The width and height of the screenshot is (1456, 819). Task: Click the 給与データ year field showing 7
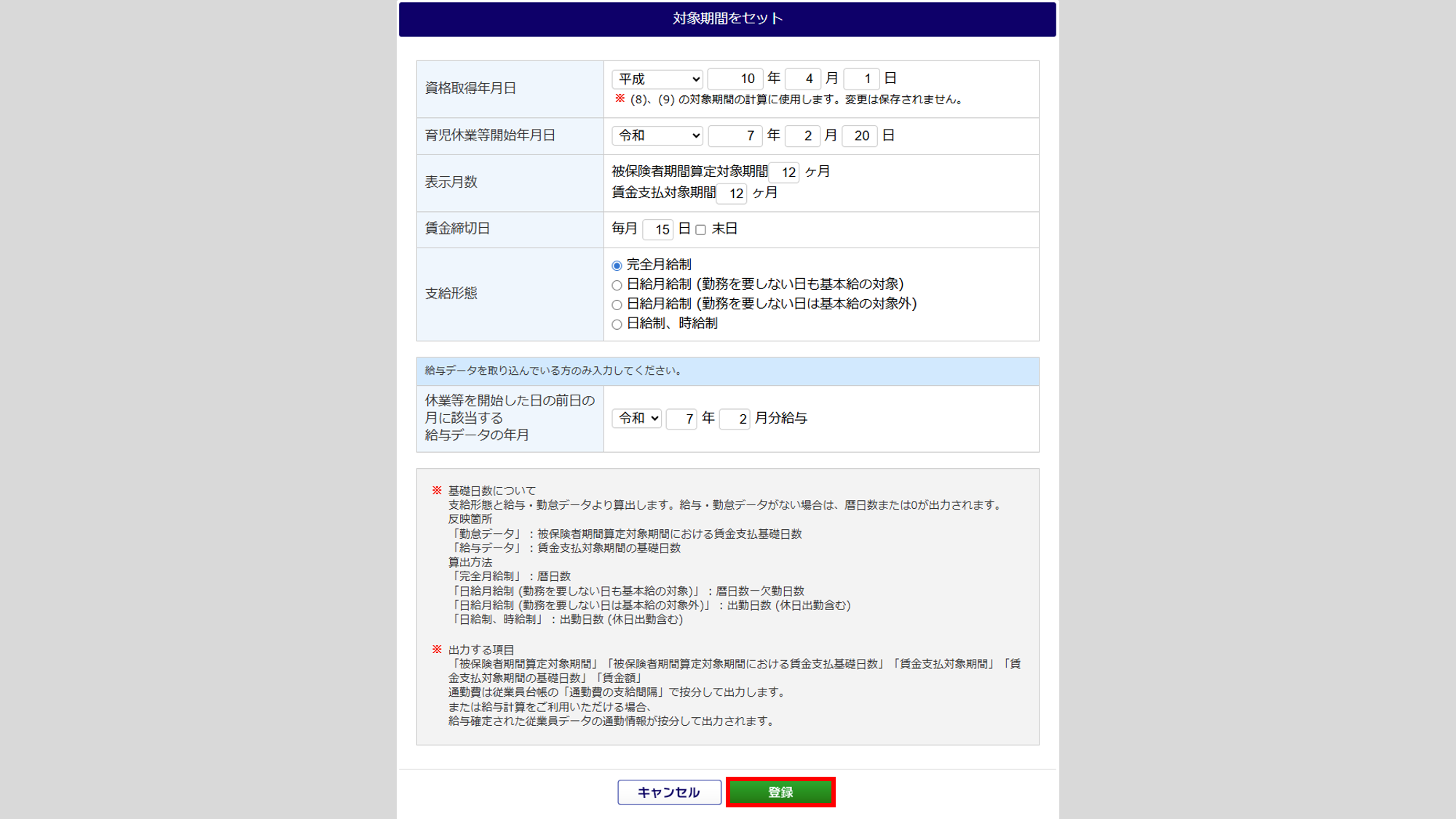click(x=681, y=419)
